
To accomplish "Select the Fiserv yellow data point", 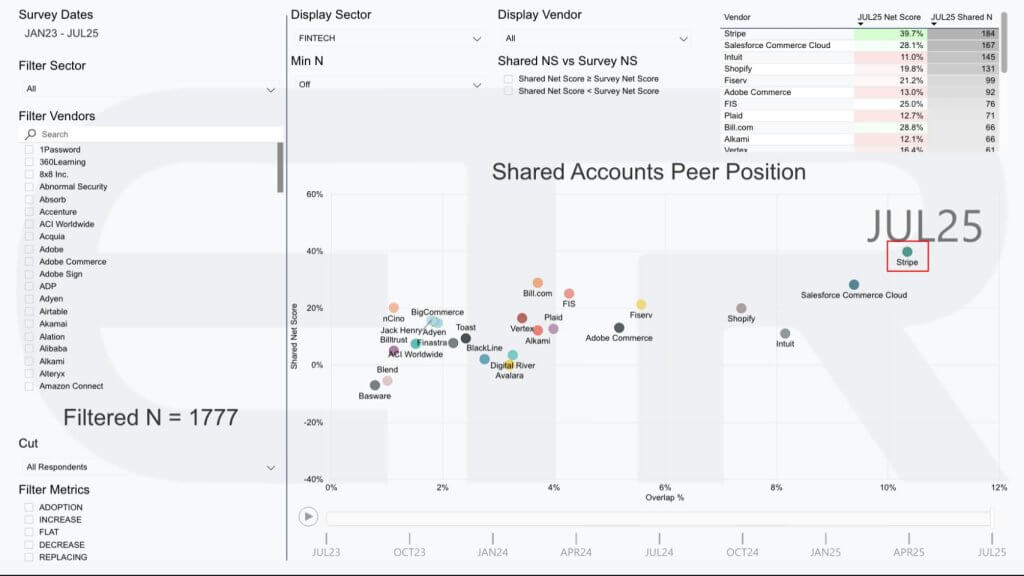I will [641, 305].
